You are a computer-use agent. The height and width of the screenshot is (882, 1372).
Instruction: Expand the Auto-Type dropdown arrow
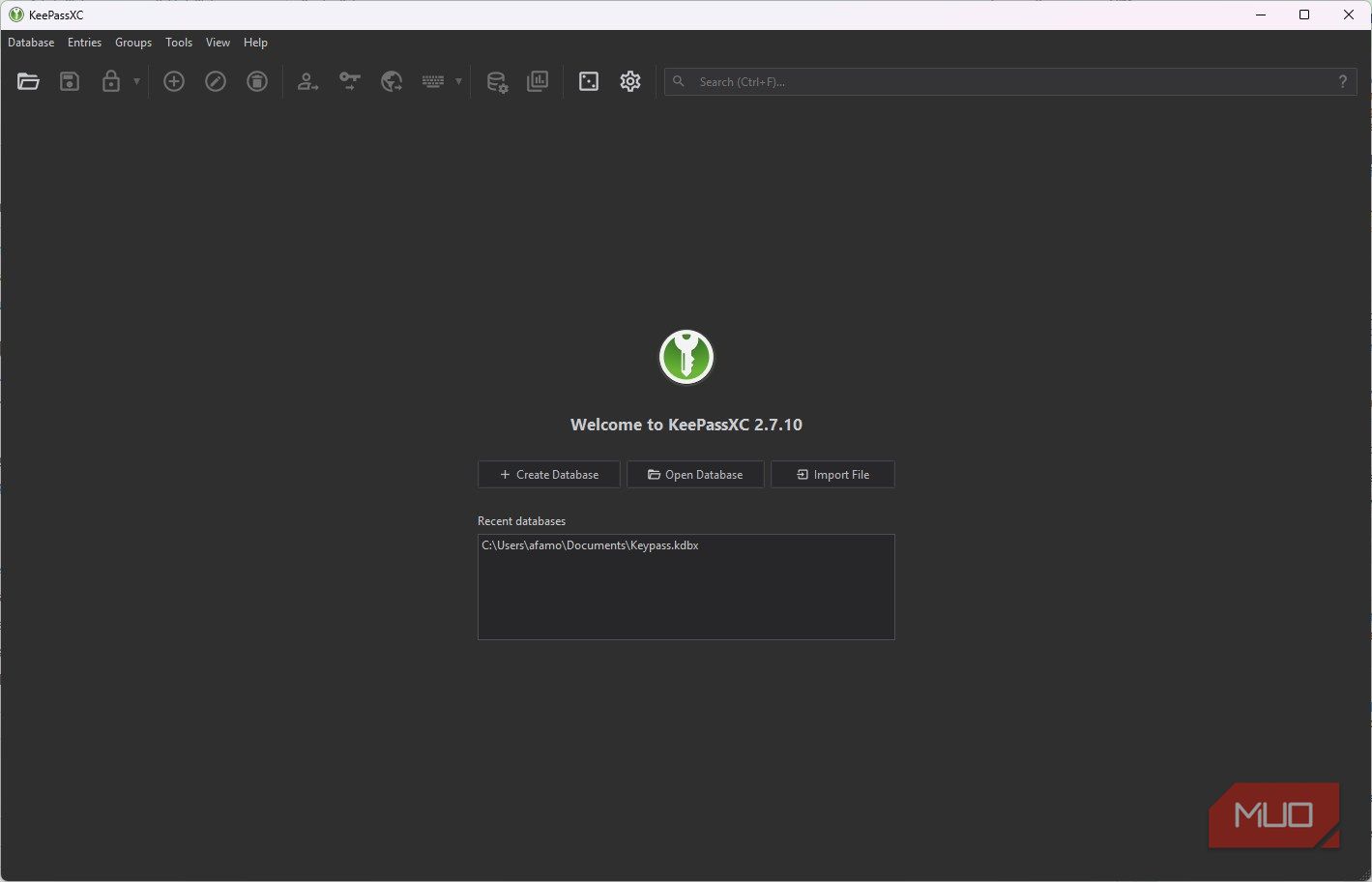(x=458, y=82)
